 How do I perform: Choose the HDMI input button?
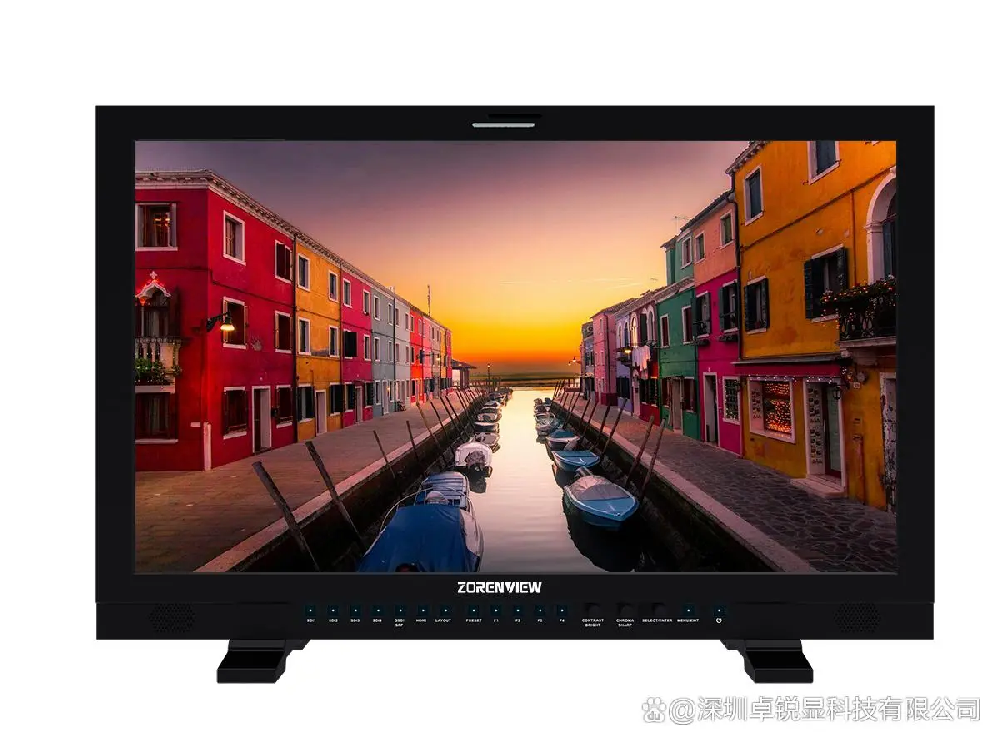(421, 610)
